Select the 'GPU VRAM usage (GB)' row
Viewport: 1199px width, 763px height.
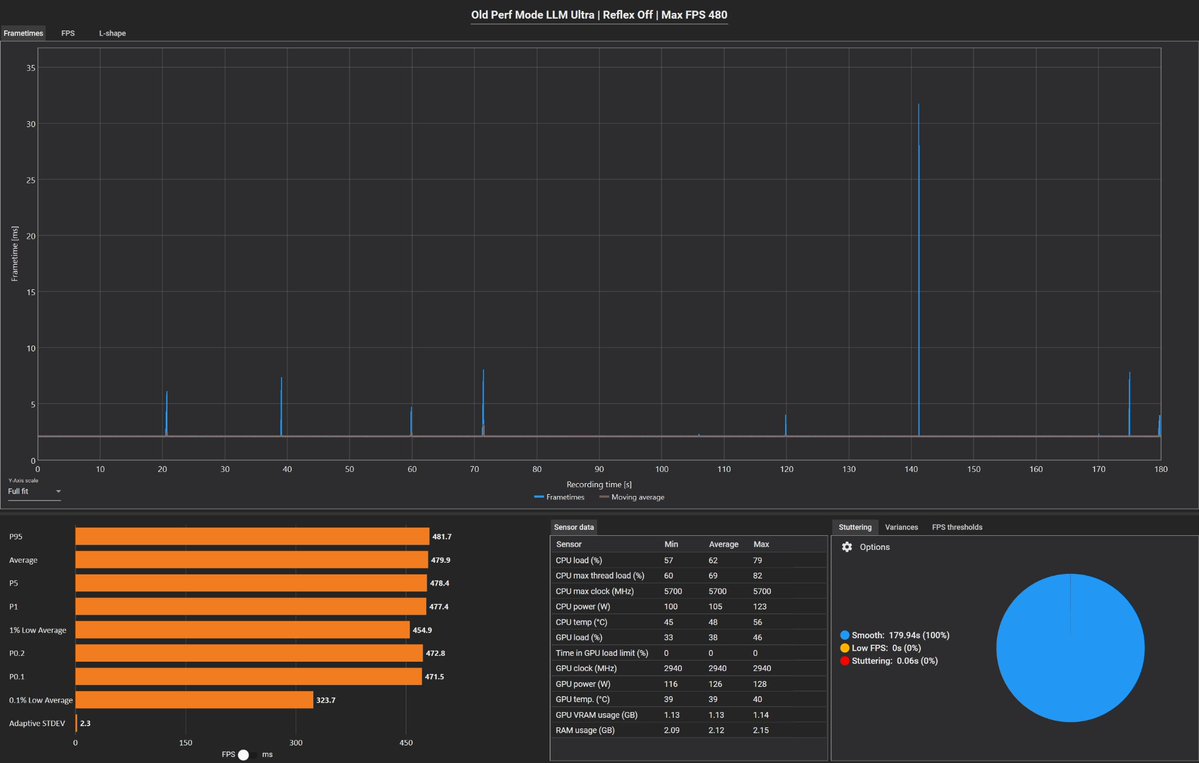click(x=688, y=715)
